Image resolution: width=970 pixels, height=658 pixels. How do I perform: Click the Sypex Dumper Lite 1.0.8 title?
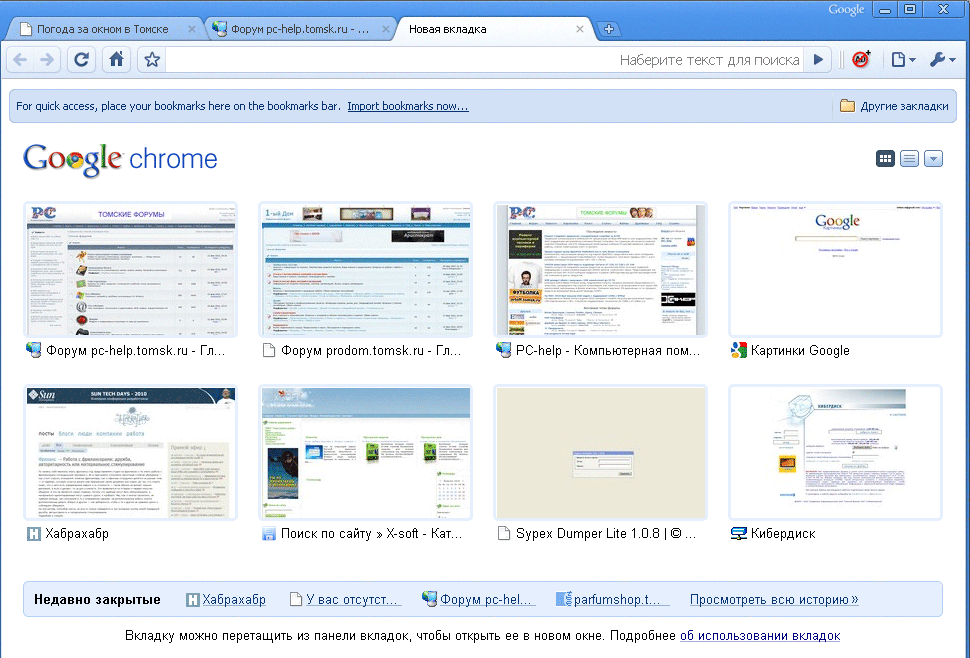(606, 534)
